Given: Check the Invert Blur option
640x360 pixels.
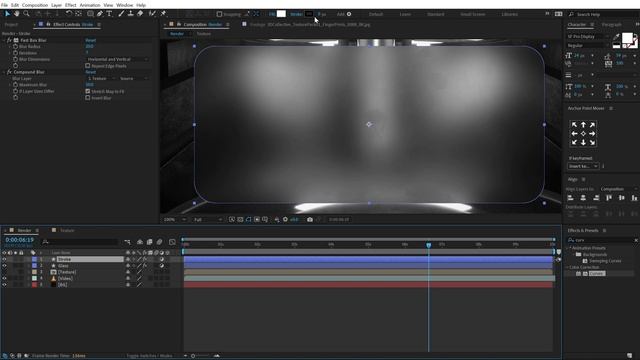Looking at the screenshot, I should [x=88, y=98].
